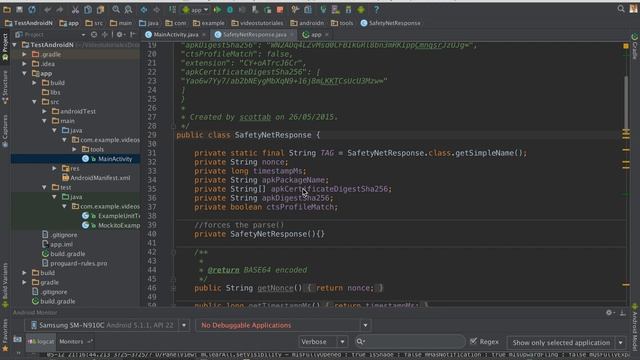The image size is (640, 360).
Task: Click the Find magnifier icon
Action: tap(116, 9)
